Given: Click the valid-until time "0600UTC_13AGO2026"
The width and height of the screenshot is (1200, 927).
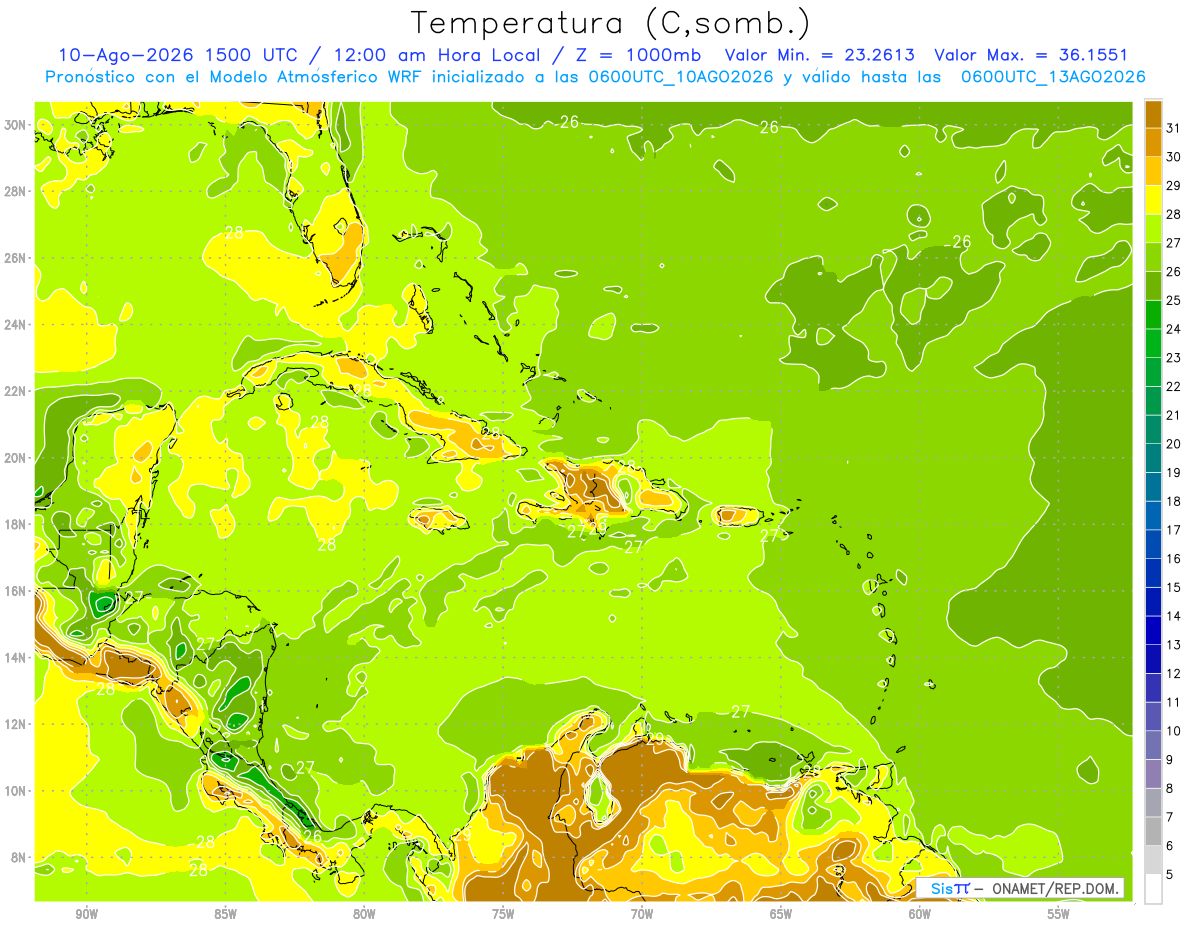Looking at the screenshot, I should click(1053, 77).
